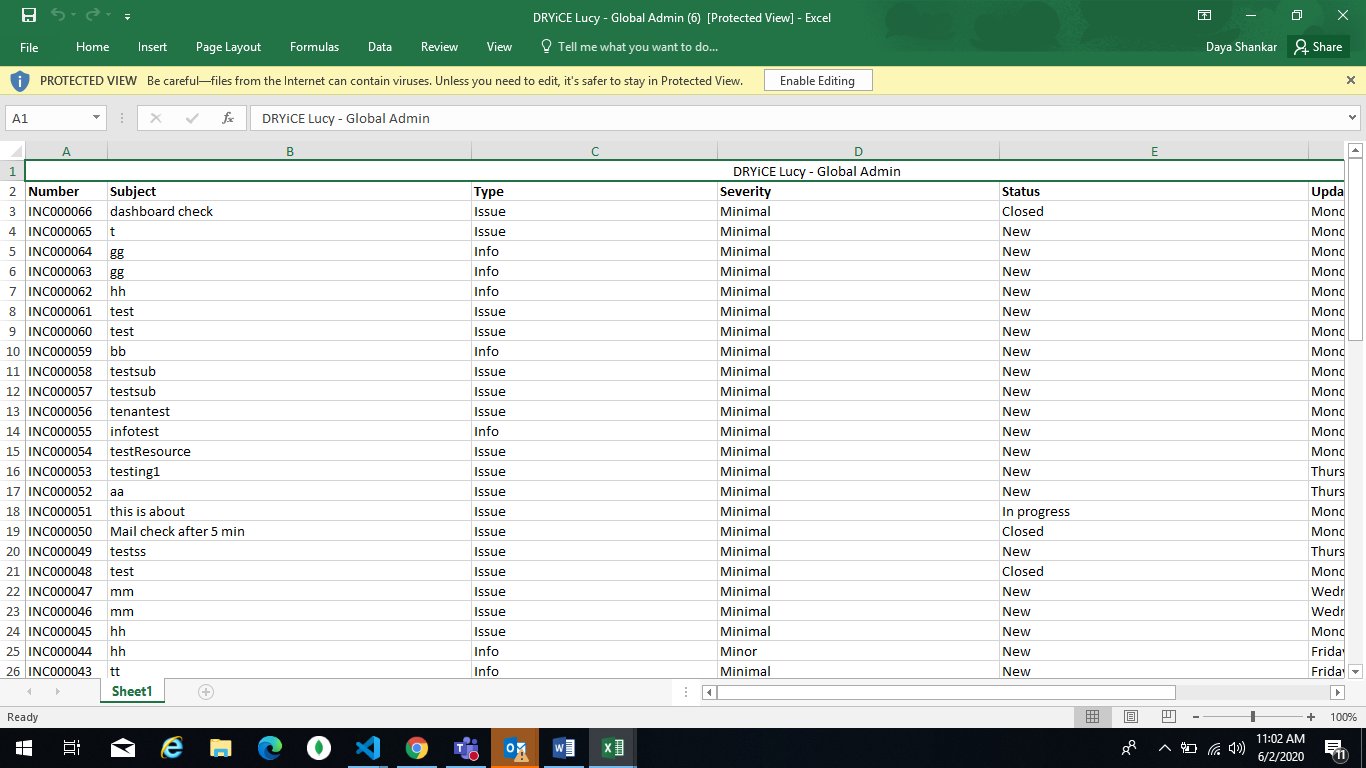Click the Share button
This screenshot has height=768, width=1366.
tap(1317, 47)
